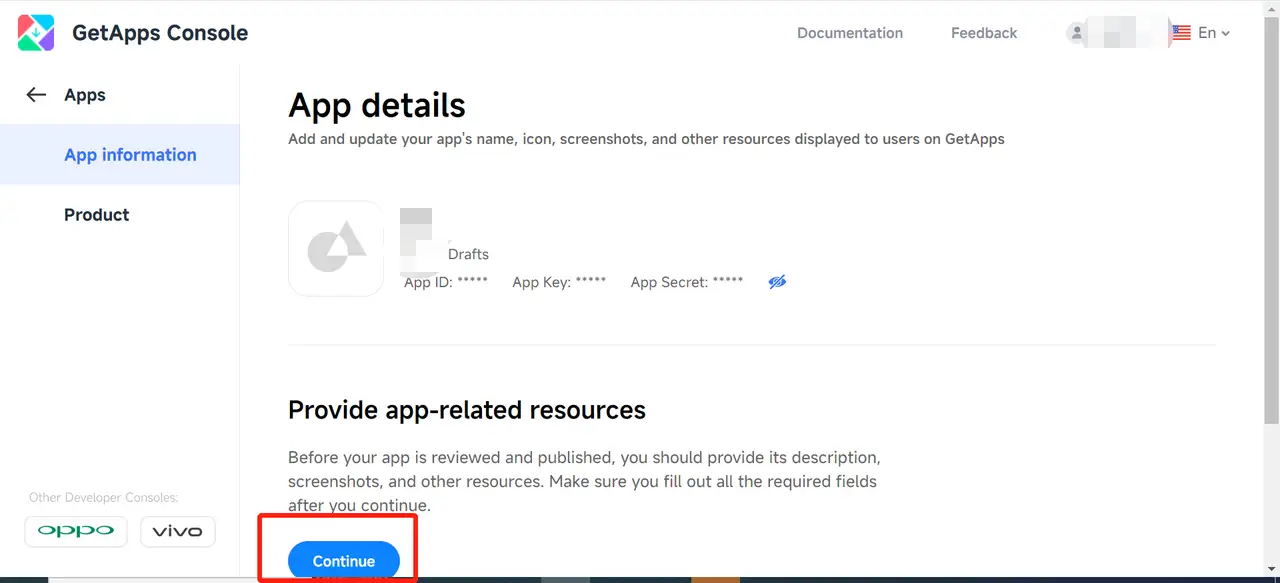Image resolution: width=1280 pixels, height=583 pixels.
Task: Open the user avatar icon
Action: pyautogui.click(x=1077, y=33)
